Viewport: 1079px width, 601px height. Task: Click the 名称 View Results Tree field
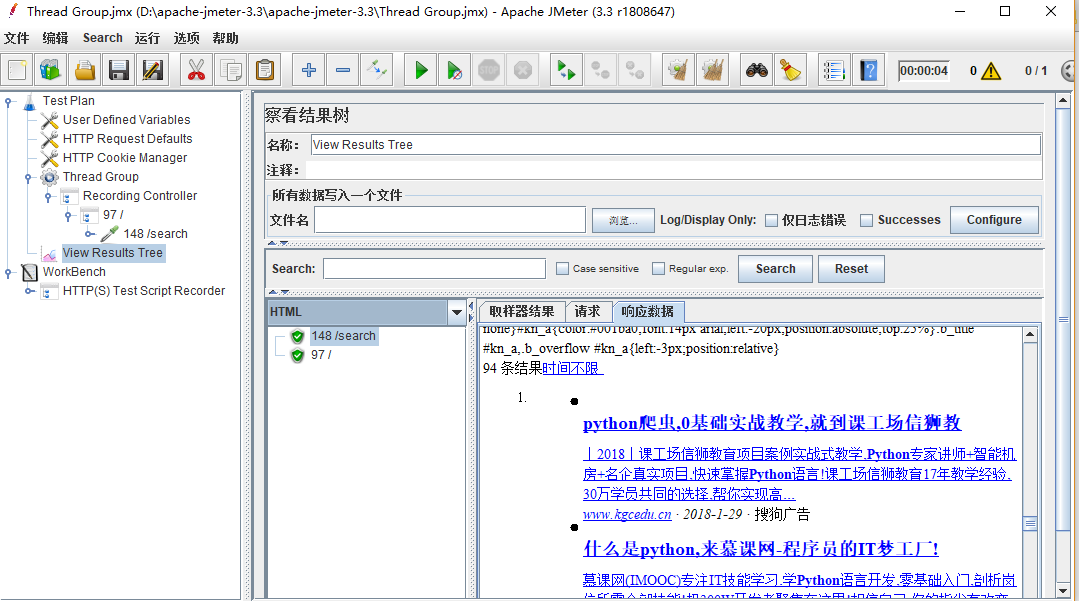pos(675,145)
